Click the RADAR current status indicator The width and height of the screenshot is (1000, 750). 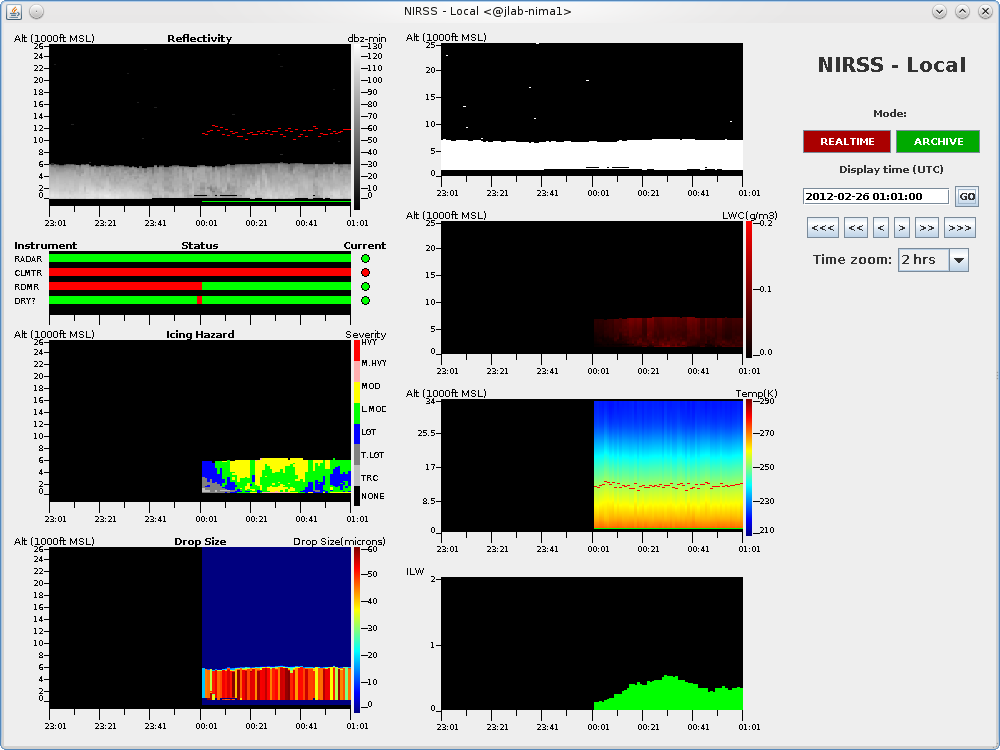click(365, 259)
